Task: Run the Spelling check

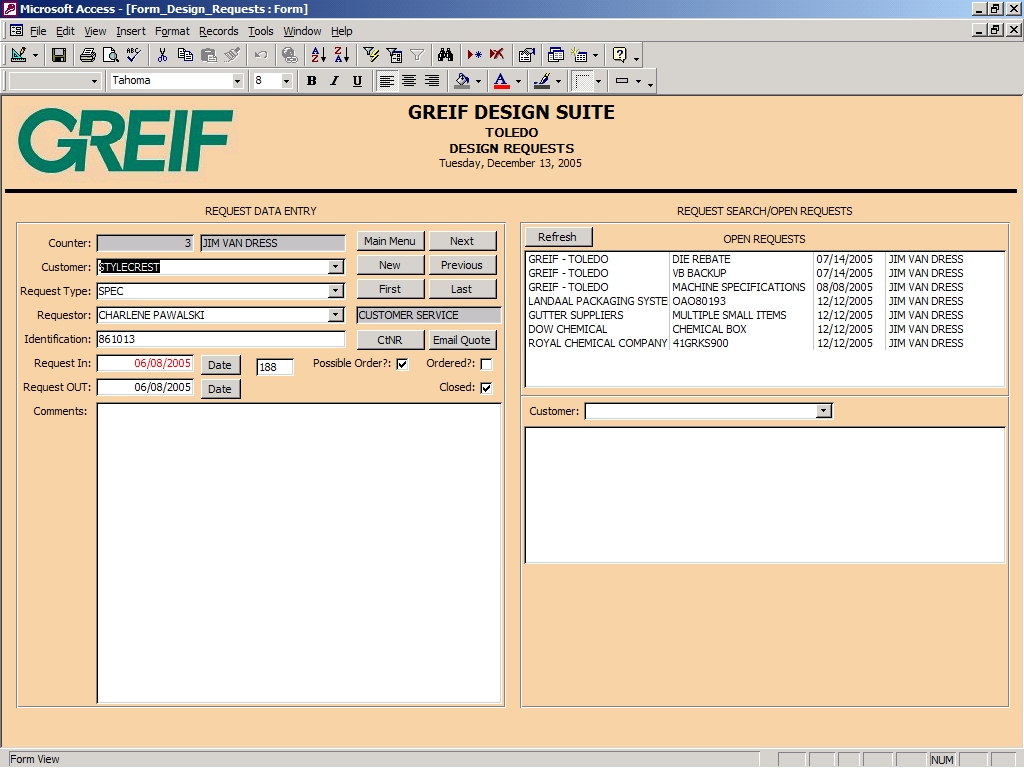Action: point(134,55)
